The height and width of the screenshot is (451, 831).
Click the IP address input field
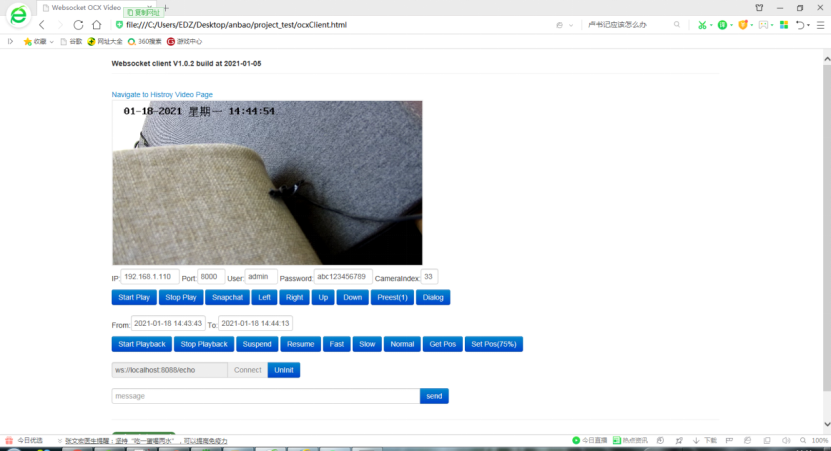150,277
